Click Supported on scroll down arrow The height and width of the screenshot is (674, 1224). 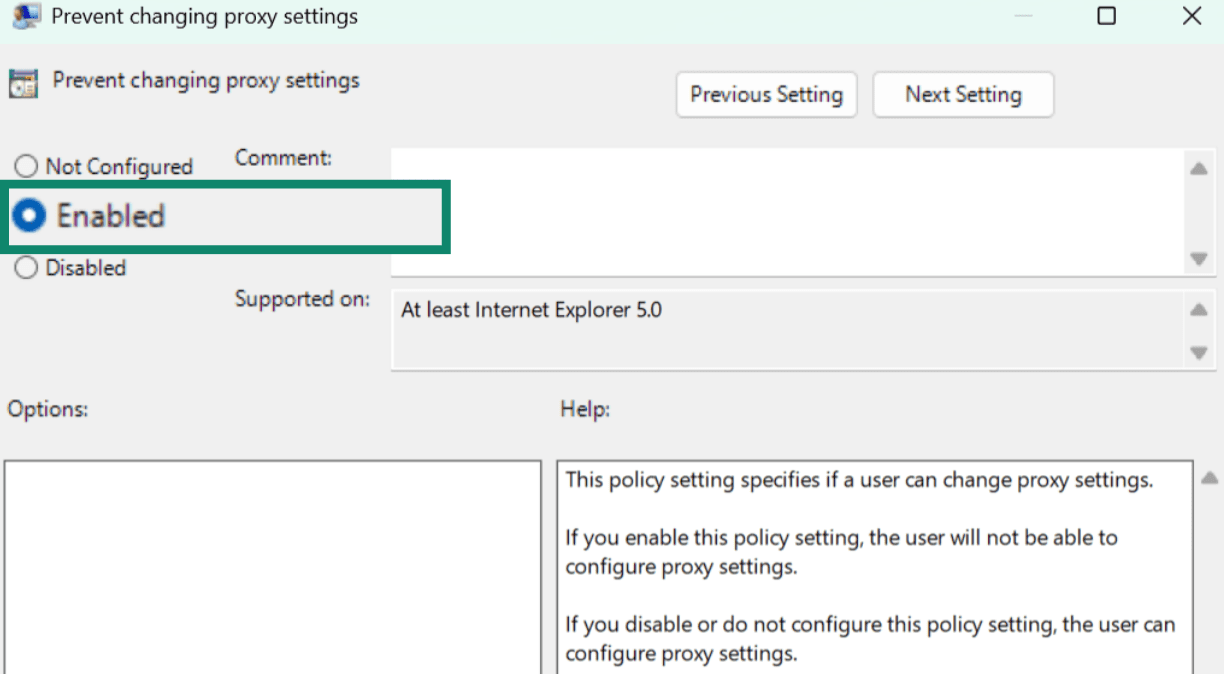tap(1198, 353)
